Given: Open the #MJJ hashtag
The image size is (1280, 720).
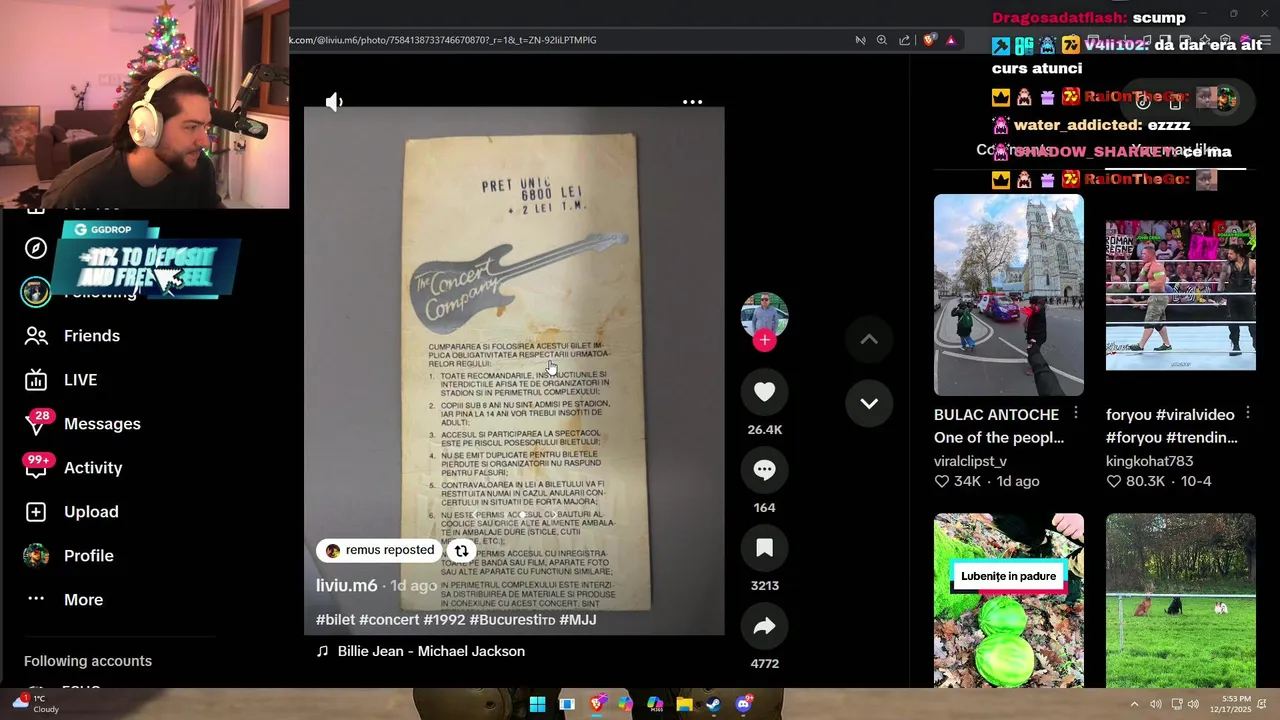Looking at the screenshot, I should coord(578,620).
